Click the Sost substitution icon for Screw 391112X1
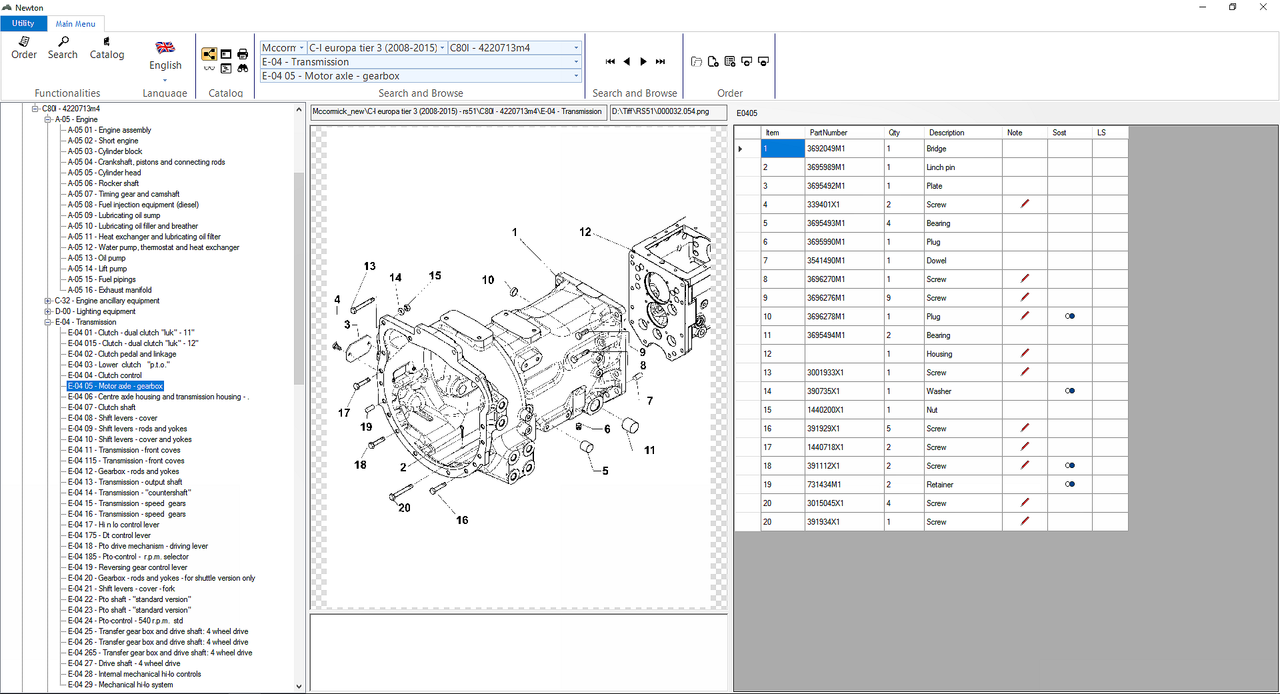This screenshot has height=694, width=1280. 1070,465
